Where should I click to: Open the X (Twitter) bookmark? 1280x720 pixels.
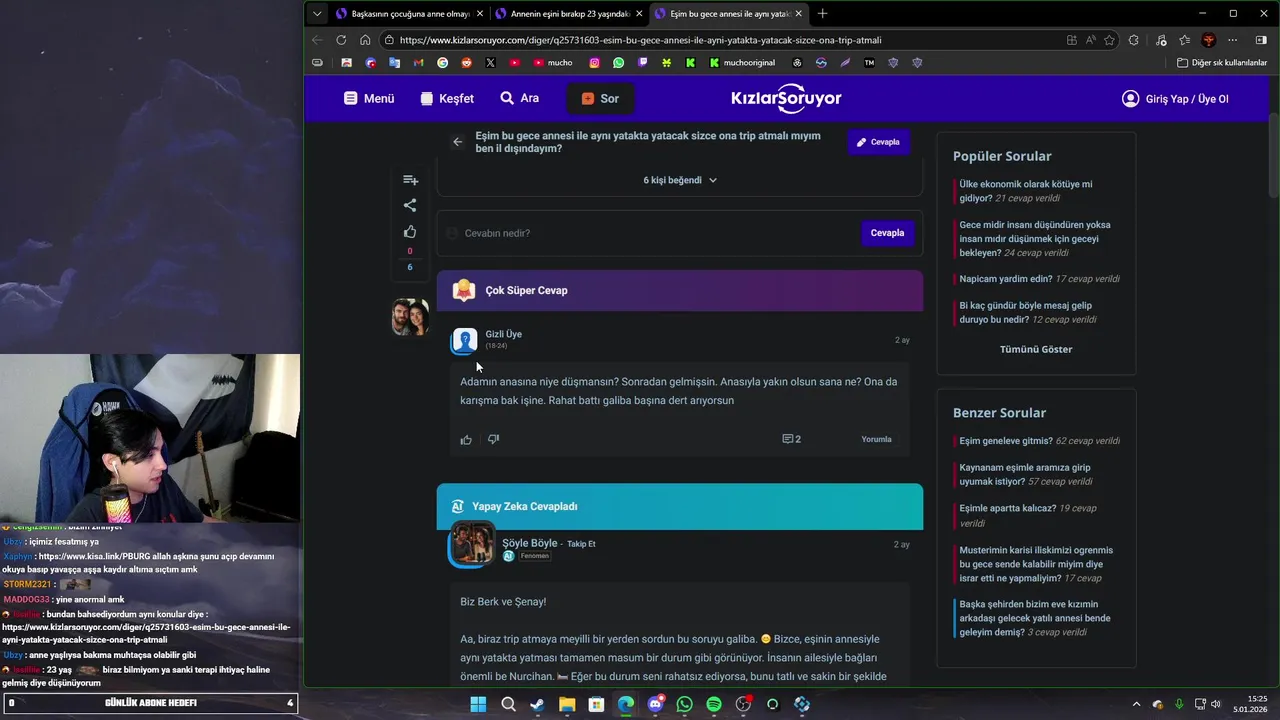point(490,62)
